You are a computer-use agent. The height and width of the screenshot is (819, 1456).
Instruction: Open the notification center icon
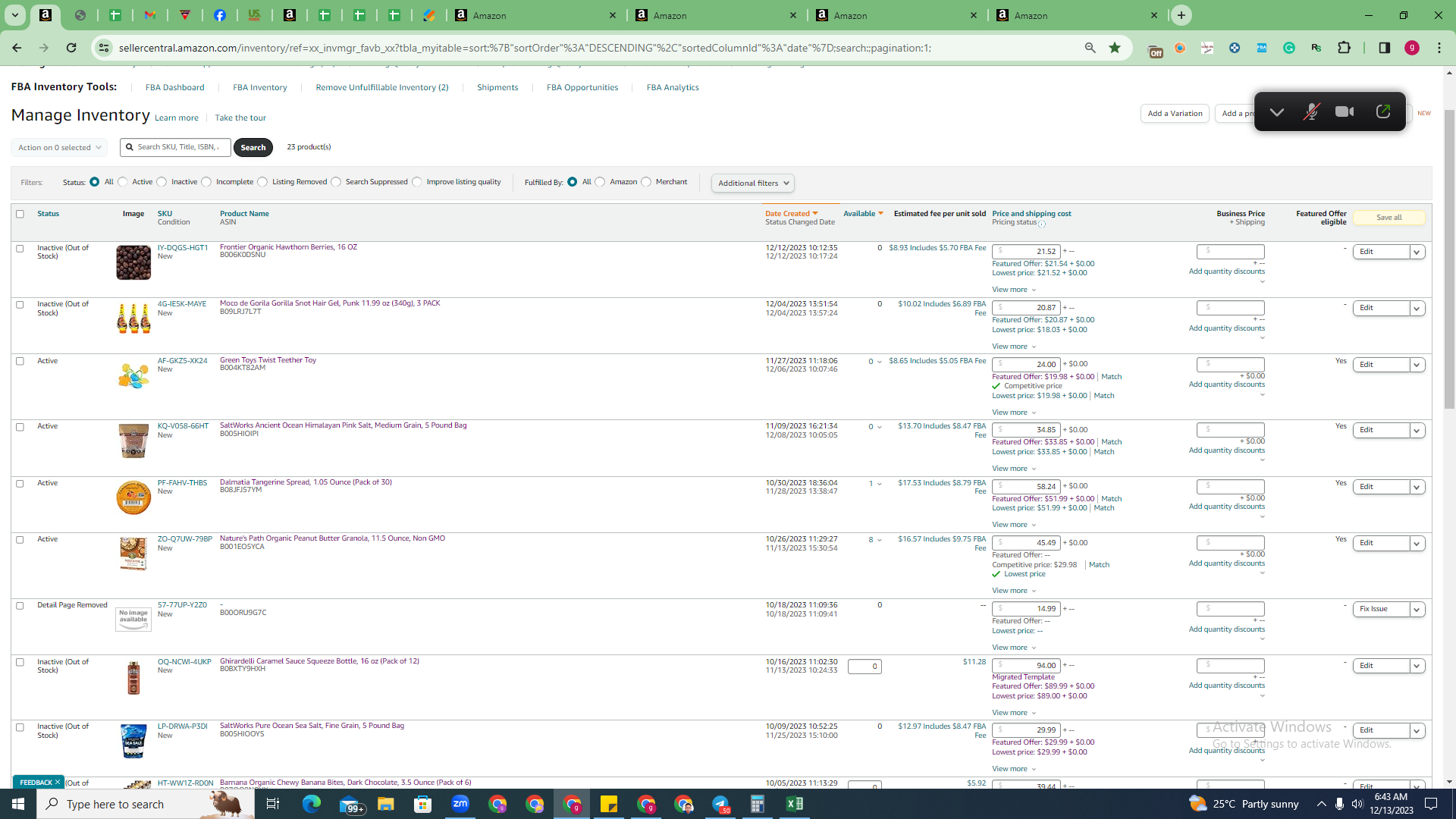1432,804
